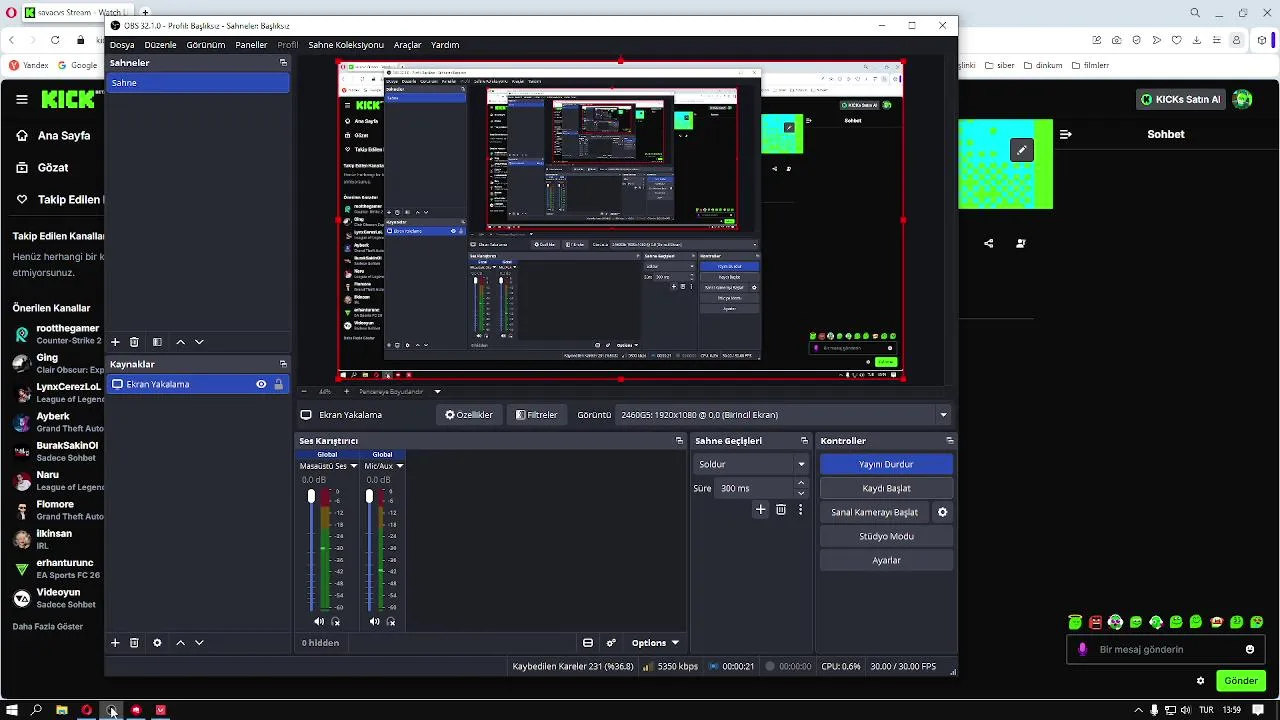Mute the Masaüstü Ses speaker icon

click(319, 621)
